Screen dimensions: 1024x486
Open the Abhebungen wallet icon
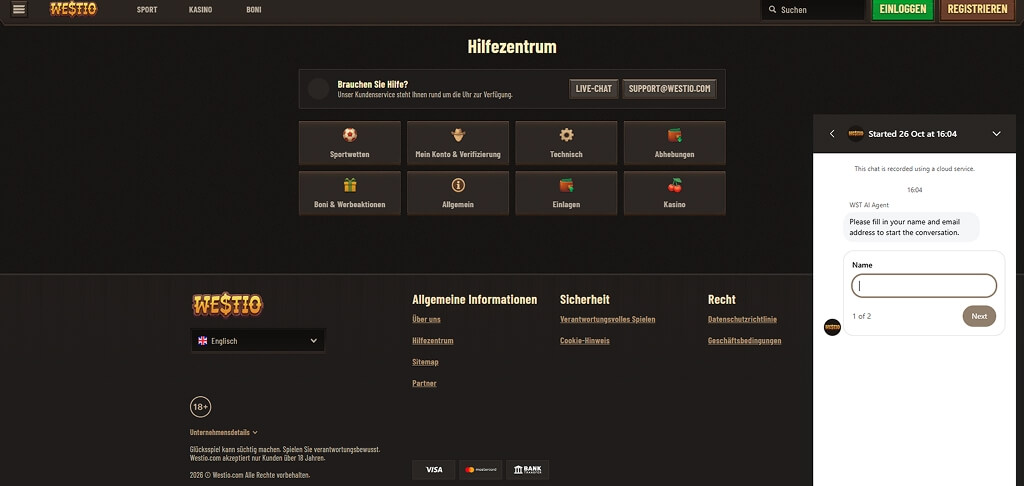[x=675, y=135]
